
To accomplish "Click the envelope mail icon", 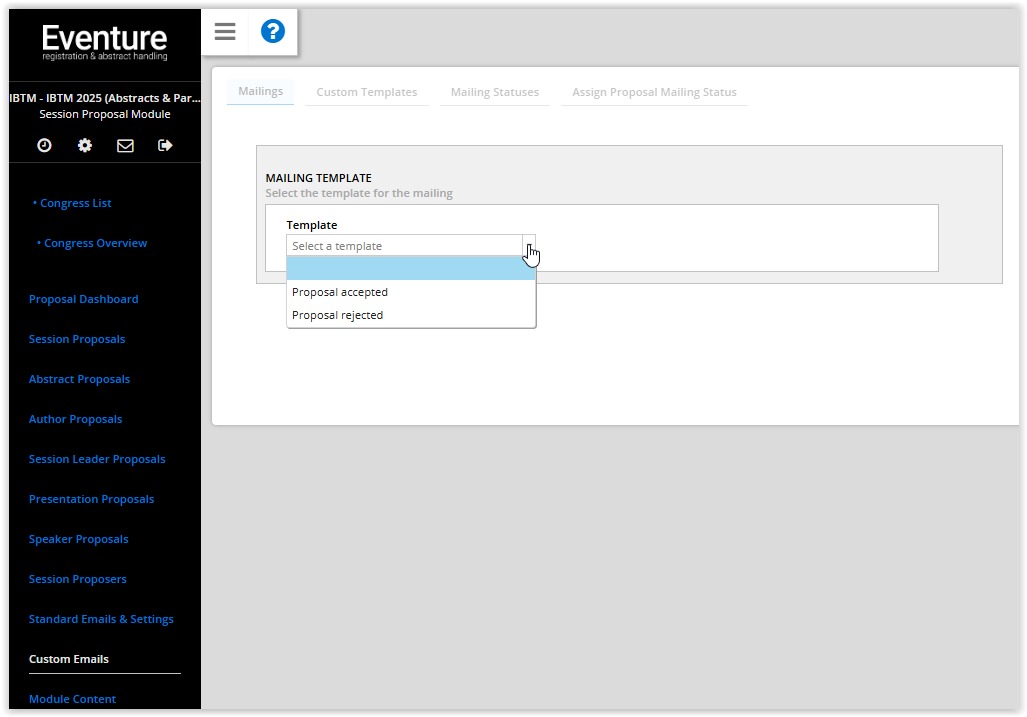I will (125, 146).
